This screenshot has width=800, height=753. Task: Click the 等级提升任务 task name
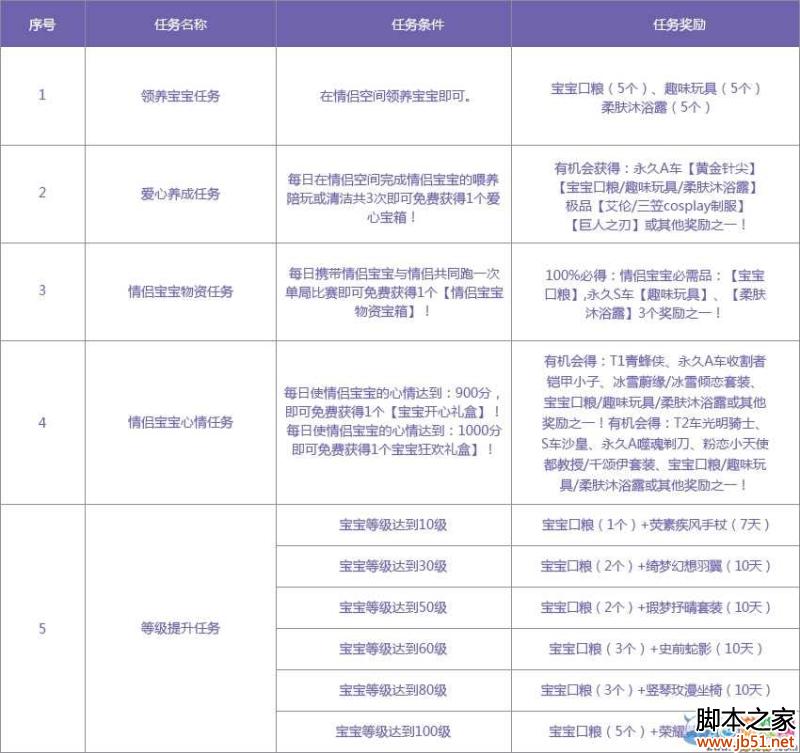pos(180,629)
